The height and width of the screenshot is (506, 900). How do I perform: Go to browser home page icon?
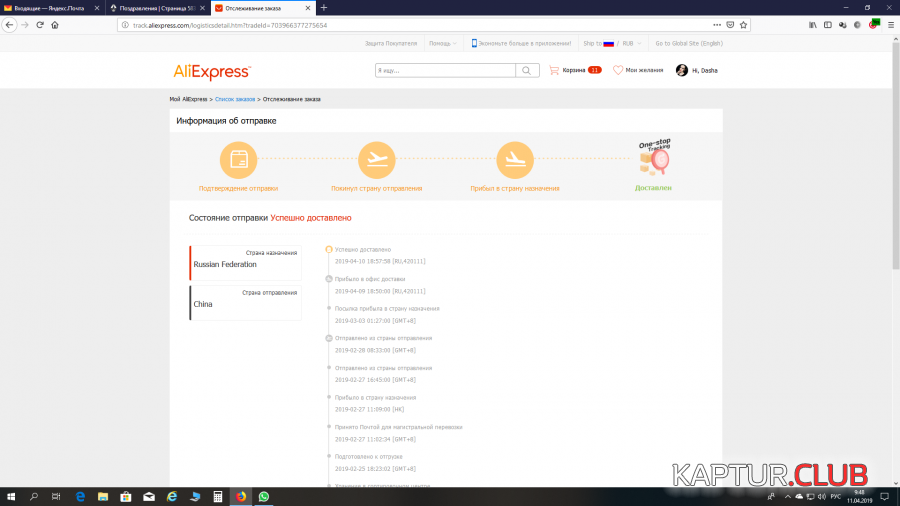click(55, 25)
